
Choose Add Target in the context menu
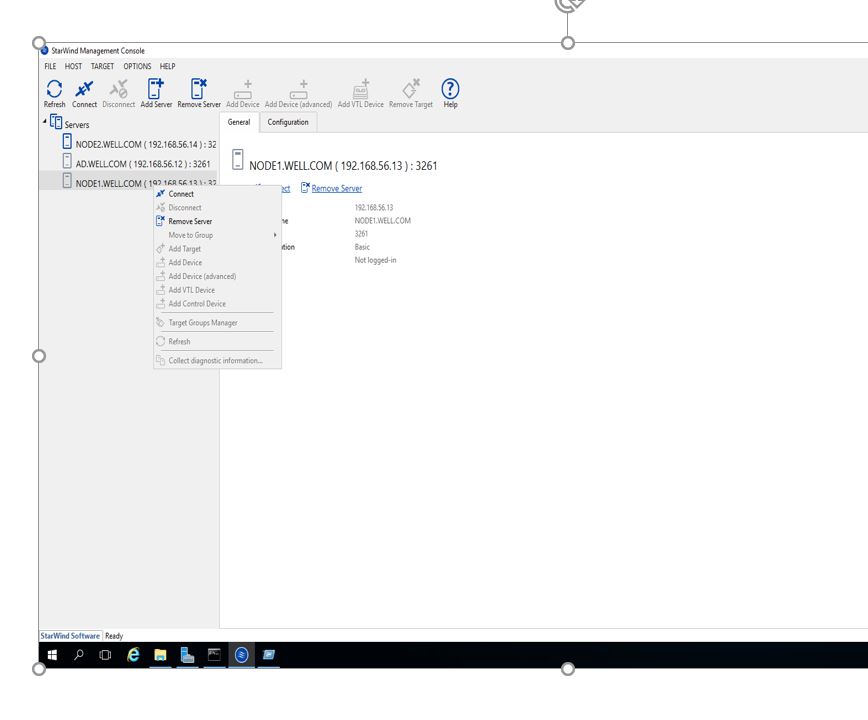point(217,249)
